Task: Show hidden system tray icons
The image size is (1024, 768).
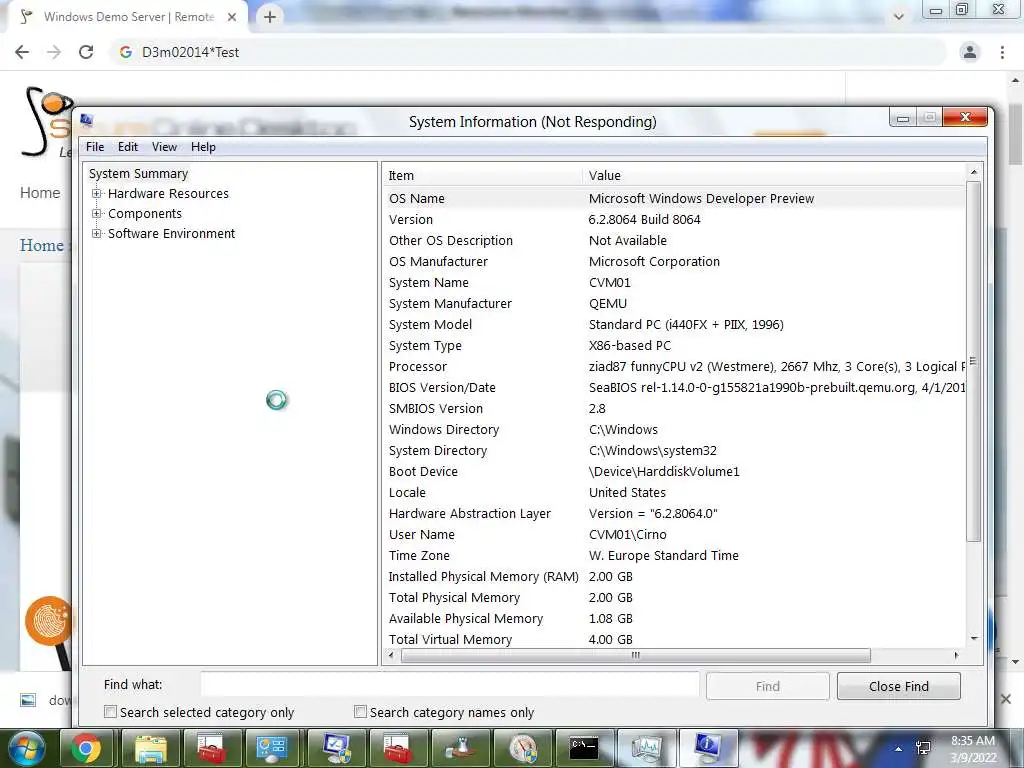Action: coord(899,749)
